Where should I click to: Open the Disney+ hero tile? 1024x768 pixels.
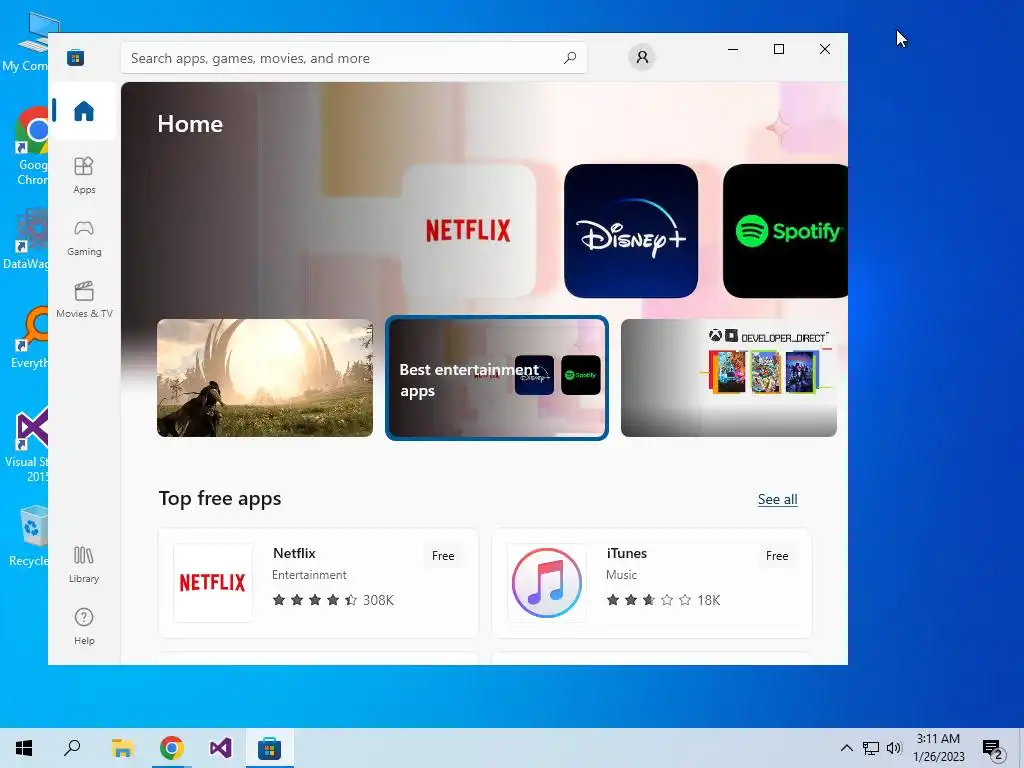tap(631, 231)
